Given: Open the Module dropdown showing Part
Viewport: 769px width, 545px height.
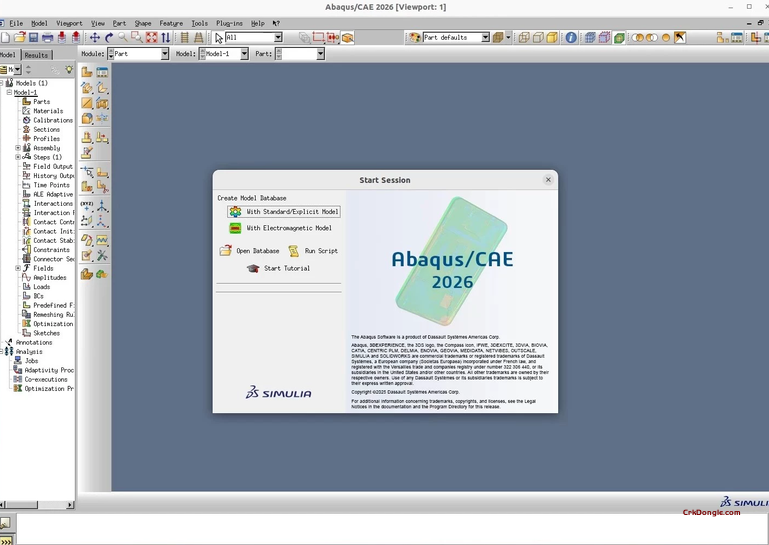Looking at the screenshot, I should pyautogui.click(x=165, y=53).
